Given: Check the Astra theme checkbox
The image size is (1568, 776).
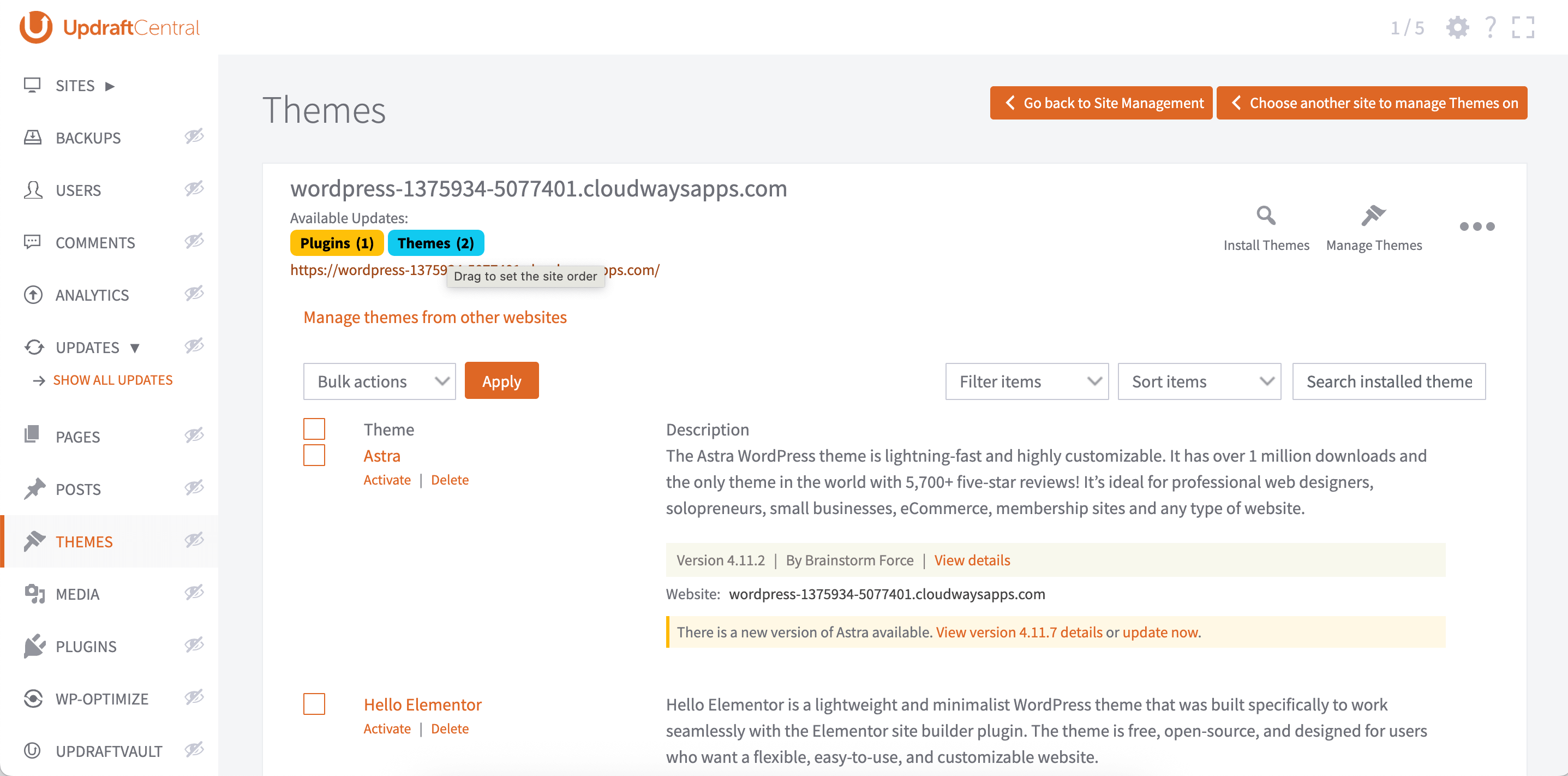Looking at the screenshot, I should click(x=314, y=455).
